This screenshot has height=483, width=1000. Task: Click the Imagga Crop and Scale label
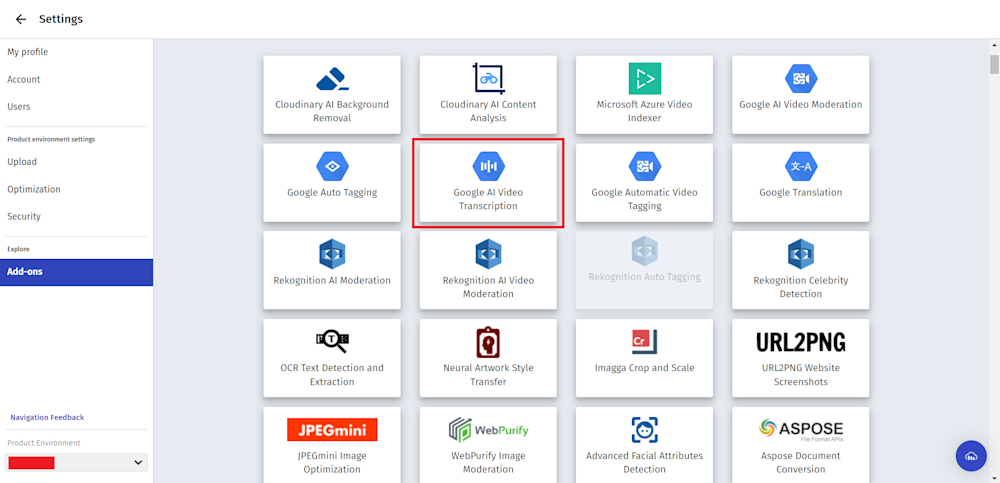coord(645,368)
